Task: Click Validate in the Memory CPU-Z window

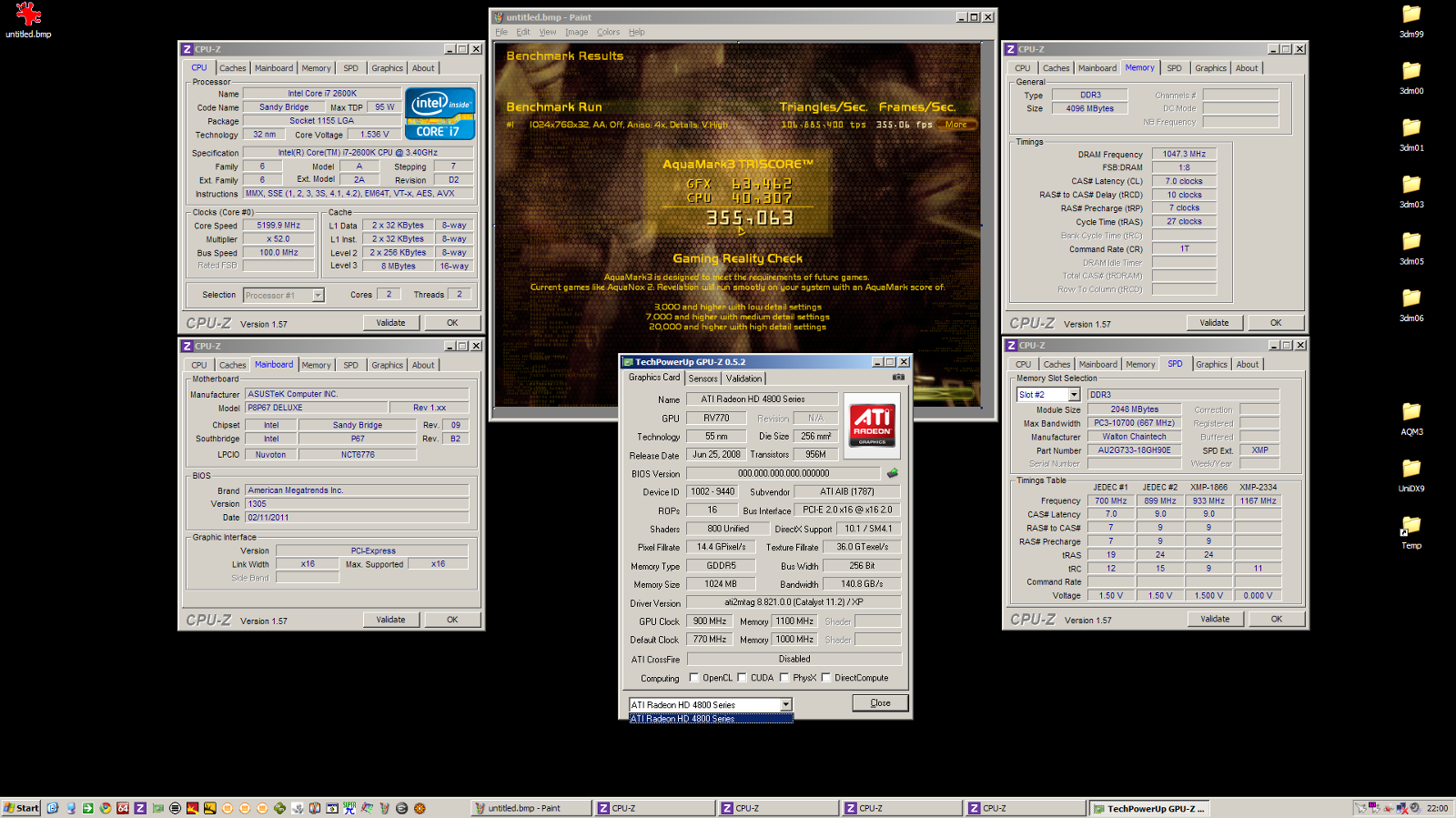Action: pos(1214,323)
